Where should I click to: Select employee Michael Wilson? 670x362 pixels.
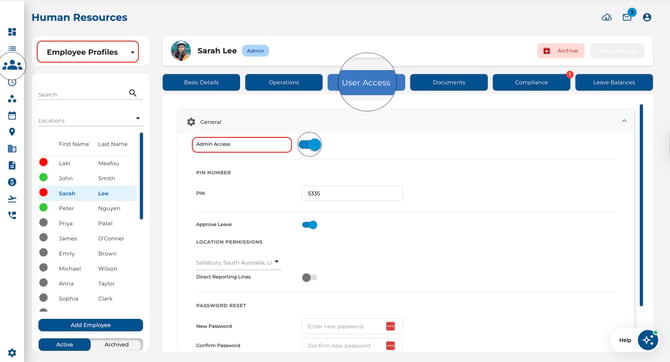(88, 268)
